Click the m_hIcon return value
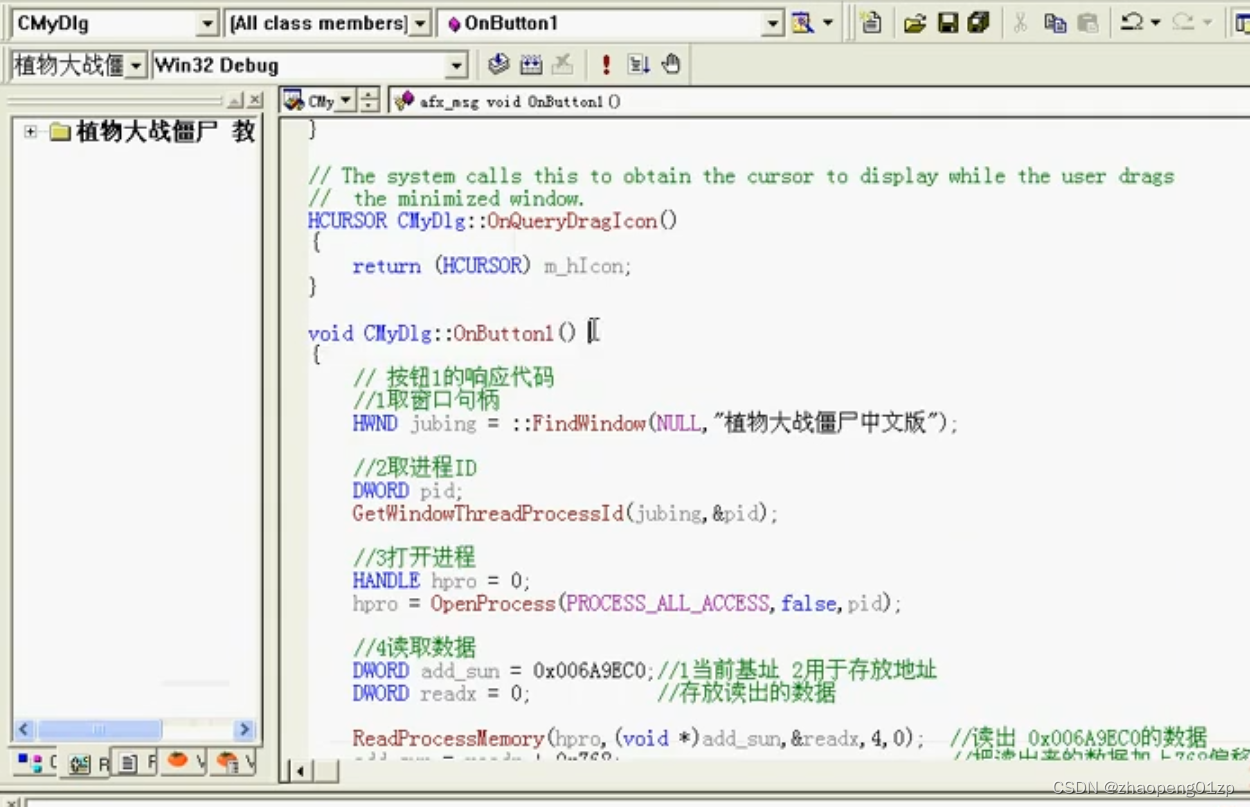Viewport: 1250px width, 807px height. [x=583, y=266]
